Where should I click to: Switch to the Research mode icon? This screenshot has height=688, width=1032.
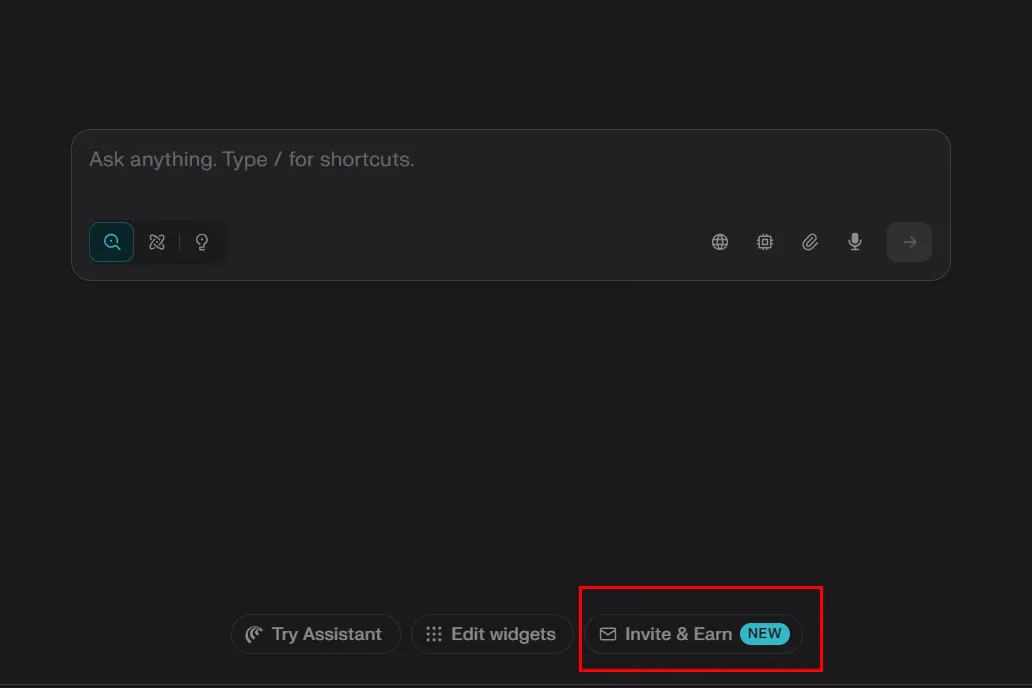pos(157,242)
